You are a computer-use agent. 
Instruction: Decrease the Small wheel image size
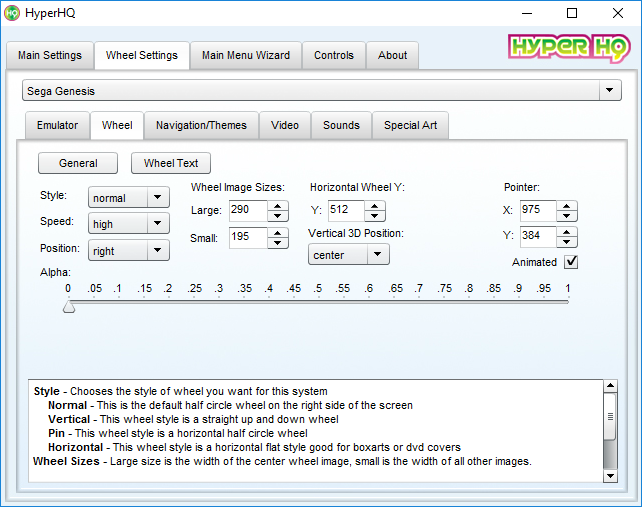coord(278,243)
